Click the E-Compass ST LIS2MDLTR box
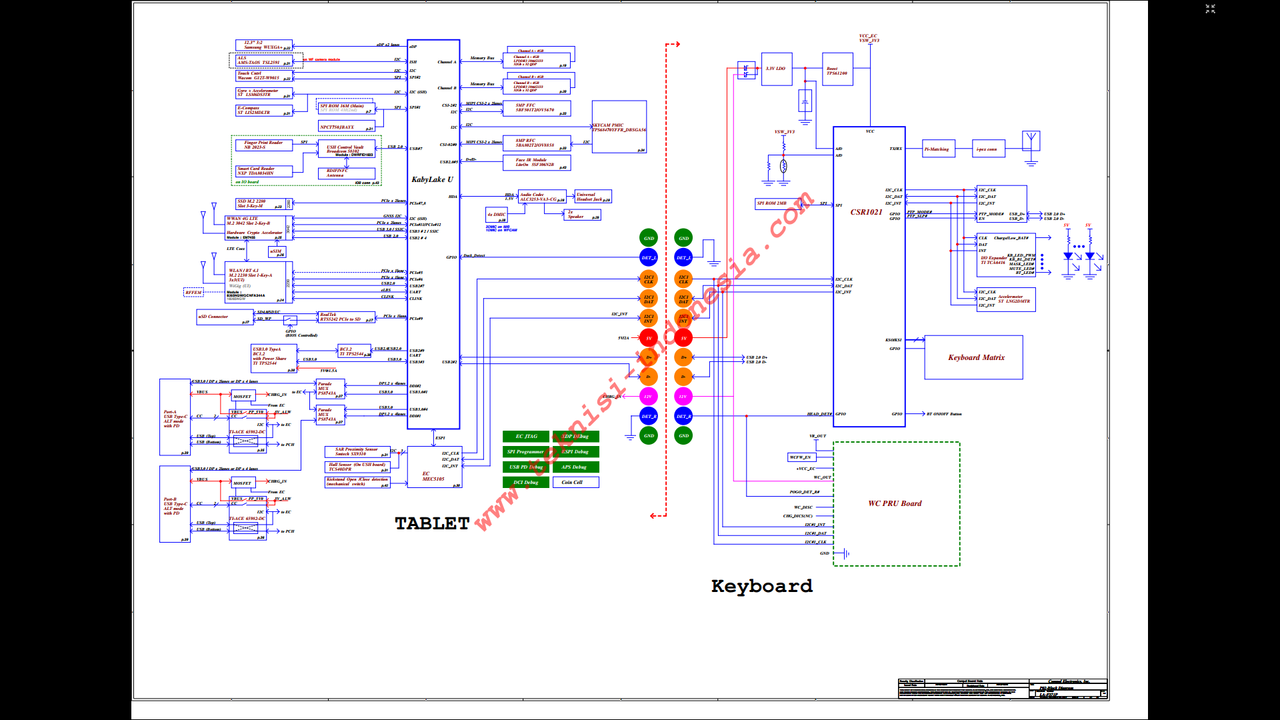This screenshot has height=720, width=1280. 264,110
